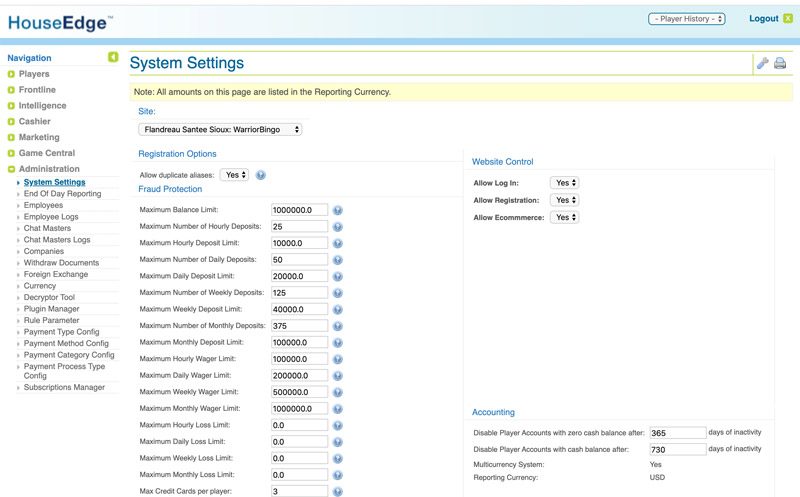Focus zero cash balance inactivity days field
This screenshot has height=497, width=800.
coord(678,433)
